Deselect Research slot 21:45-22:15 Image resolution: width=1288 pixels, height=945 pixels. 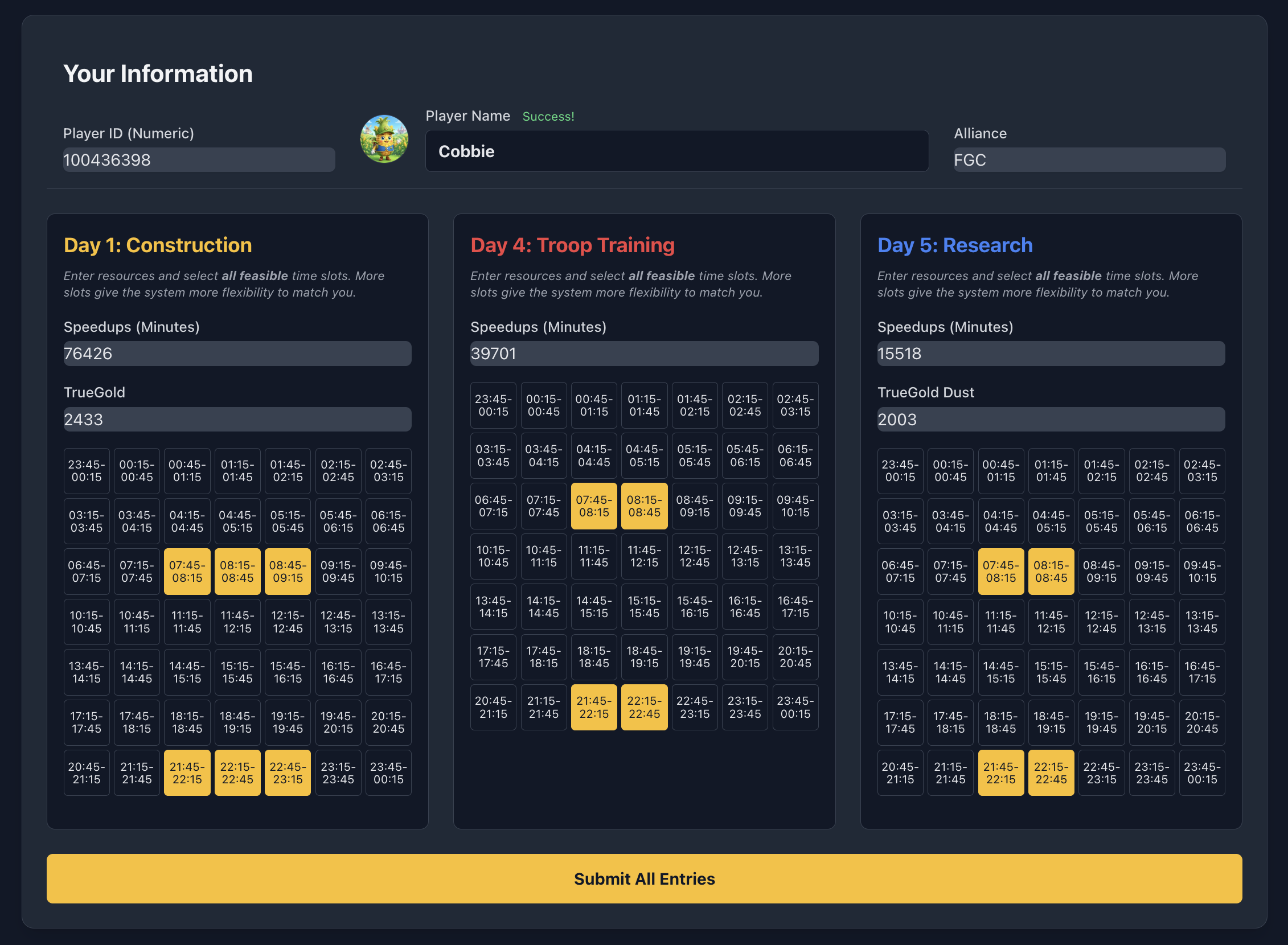[x=1001, y=773]
